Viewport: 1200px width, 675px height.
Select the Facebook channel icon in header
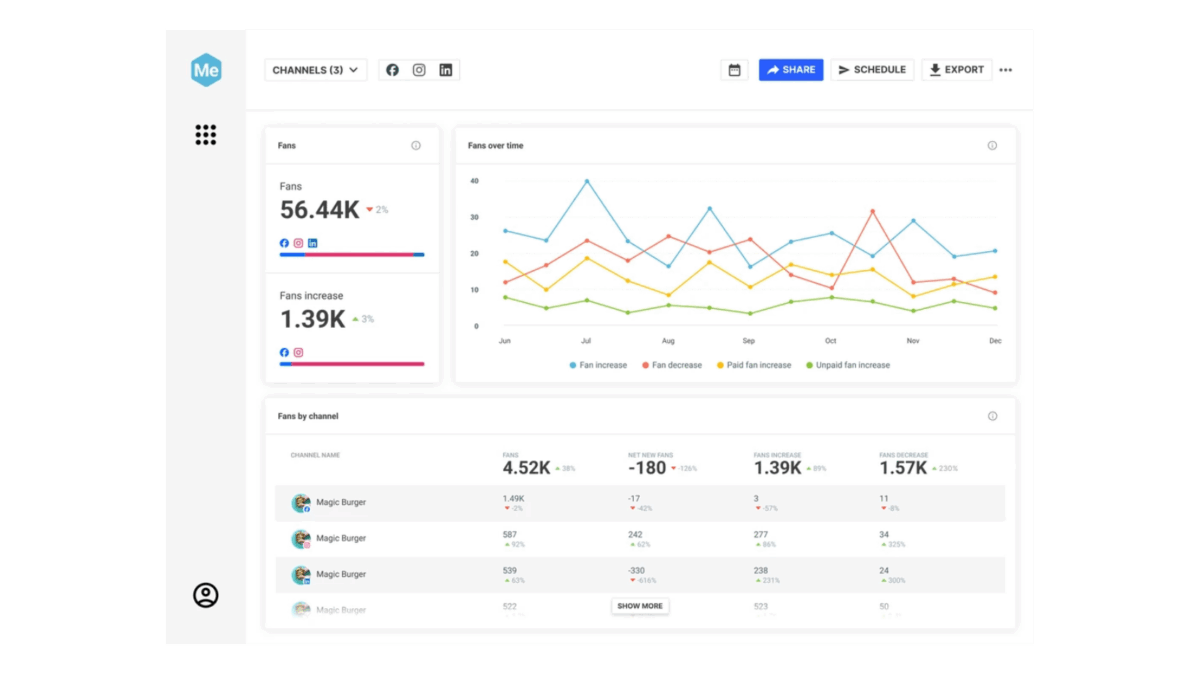pyautogui.click(x=392, y=70)
